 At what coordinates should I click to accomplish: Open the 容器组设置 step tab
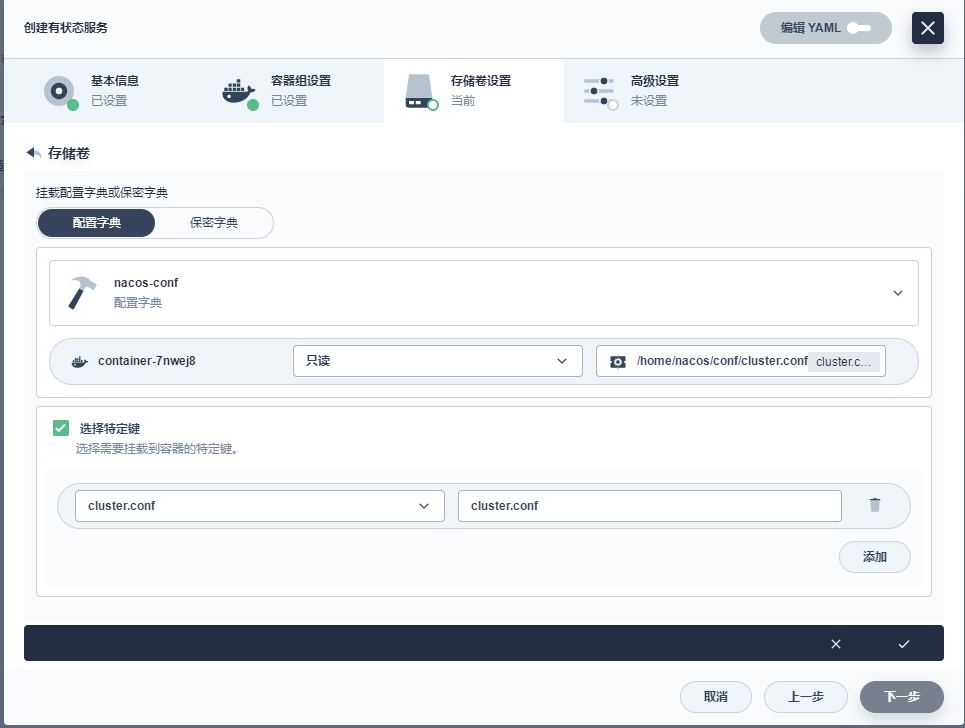(x=294, y=90)
